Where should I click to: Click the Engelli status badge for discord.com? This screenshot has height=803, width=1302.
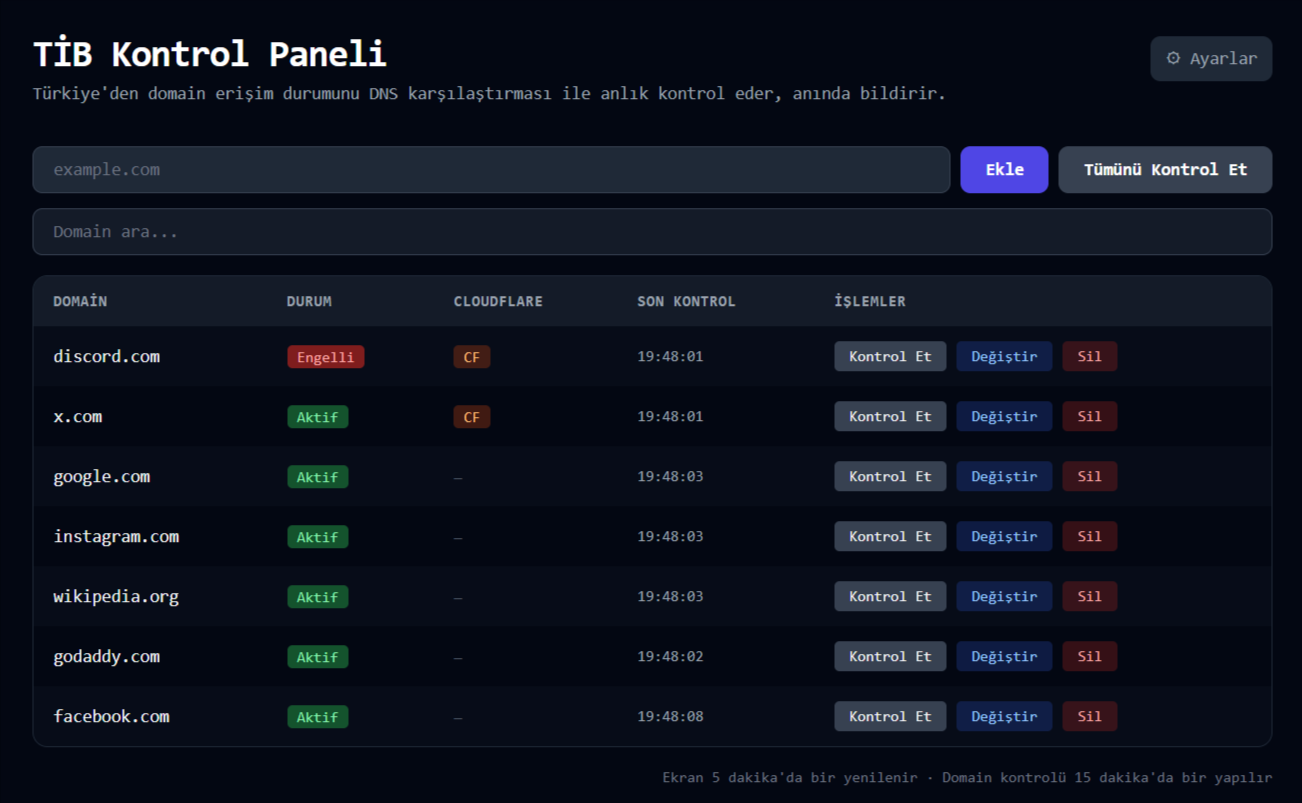[325, 357]
